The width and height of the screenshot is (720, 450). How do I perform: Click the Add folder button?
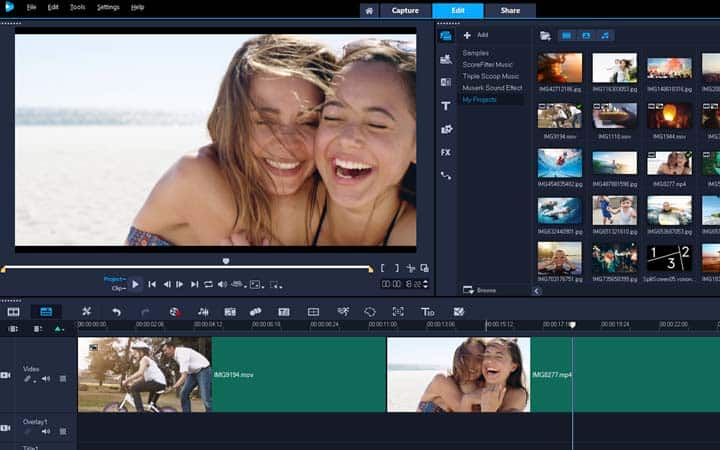coord(474,35)
